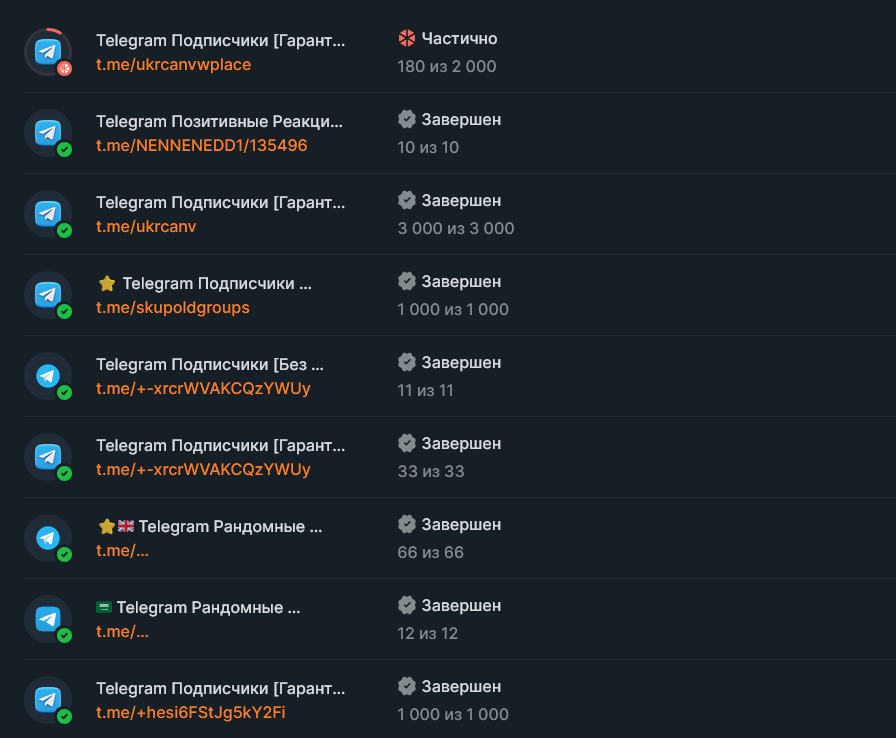The image size is (896, 738).
Task: Open the t.me/NENNENEDD1/135496 link
Action: pos(201,146)
